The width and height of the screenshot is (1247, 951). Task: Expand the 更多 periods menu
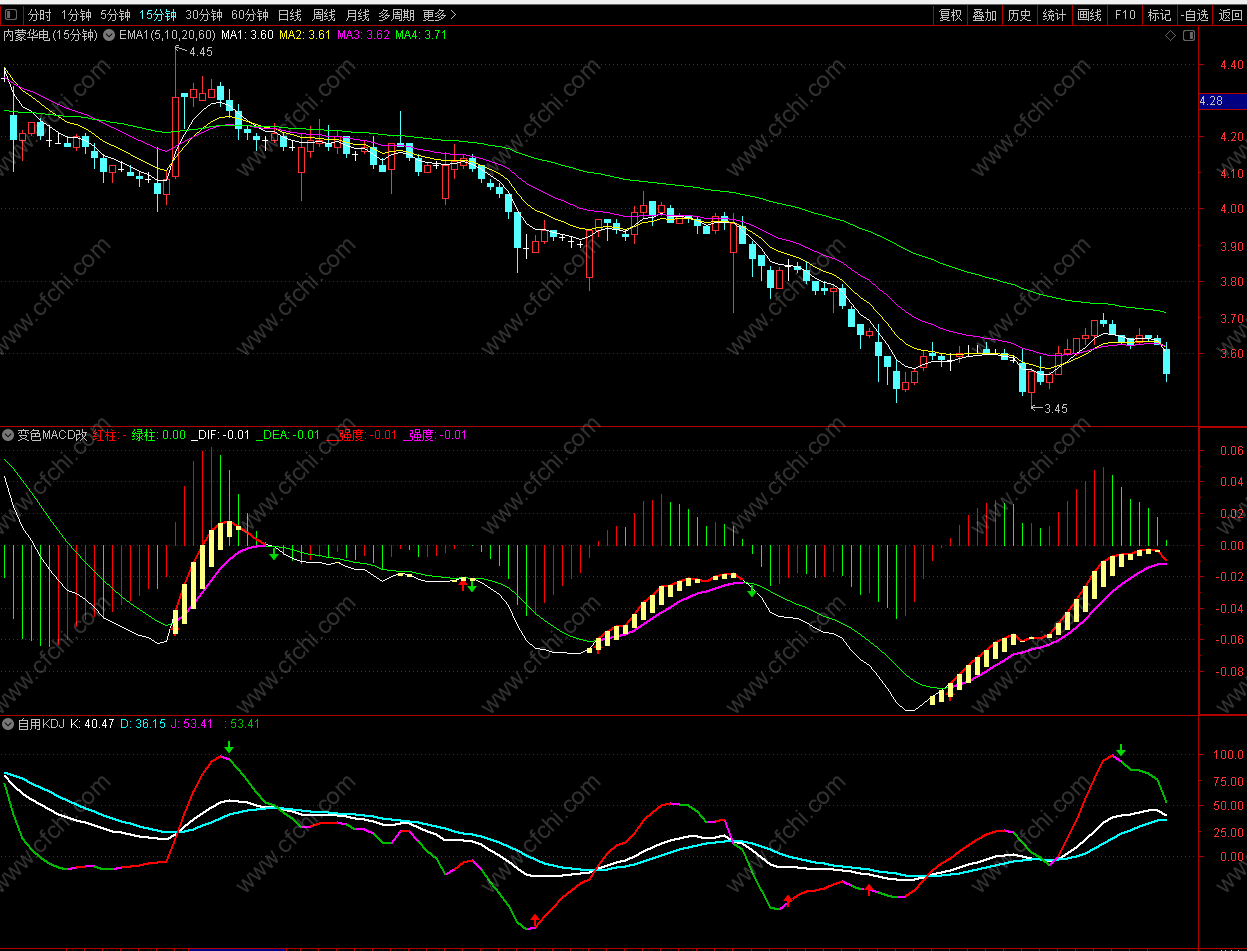[x=440, y=15]
